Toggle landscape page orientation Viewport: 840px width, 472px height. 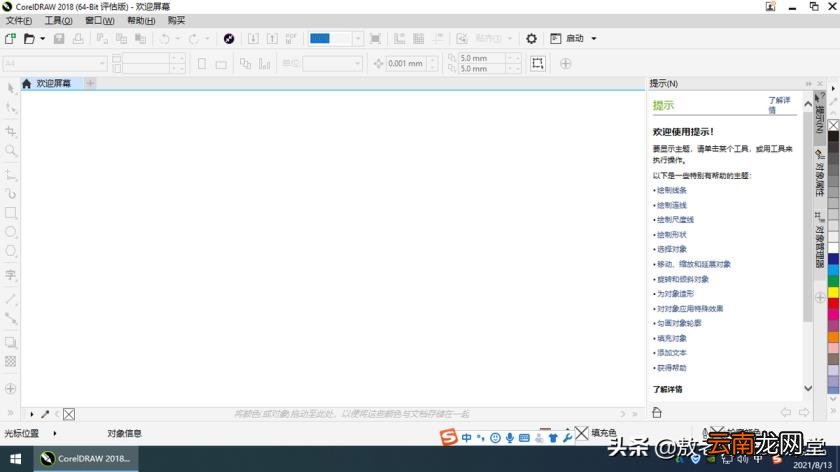coord(221,64)
